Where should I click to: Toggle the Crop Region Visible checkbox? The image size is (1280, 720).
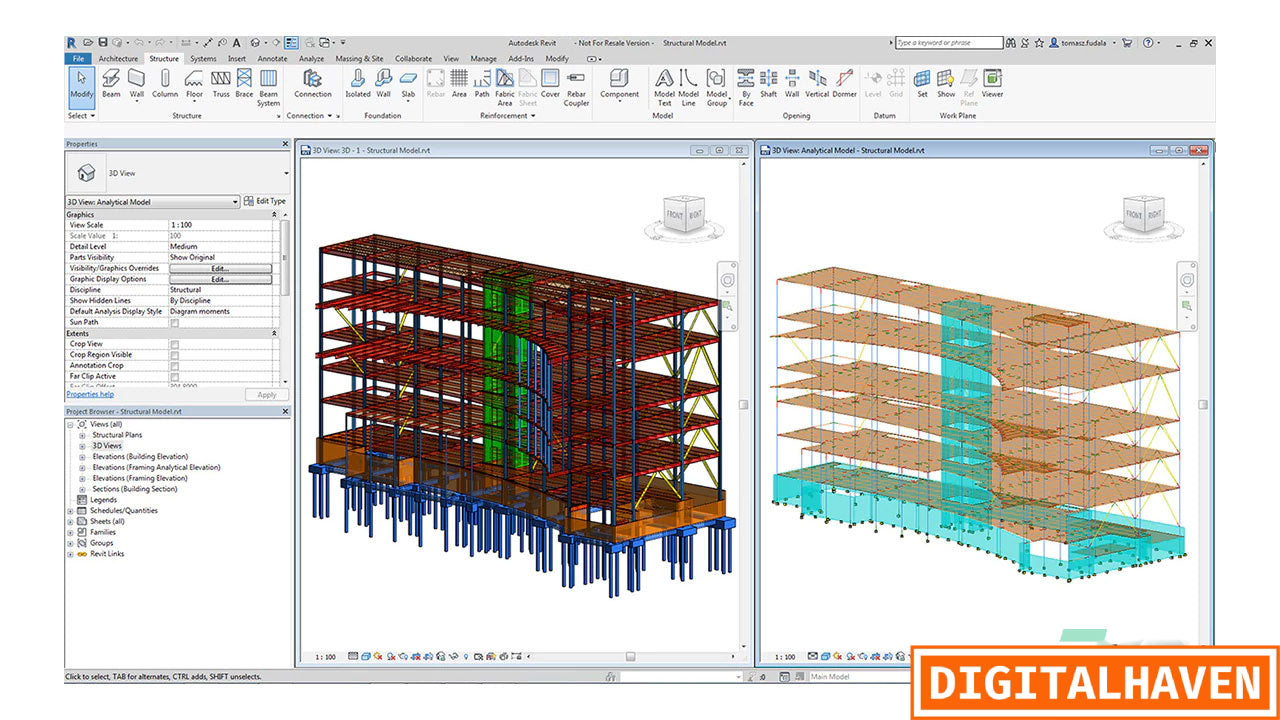coord(174,355)
